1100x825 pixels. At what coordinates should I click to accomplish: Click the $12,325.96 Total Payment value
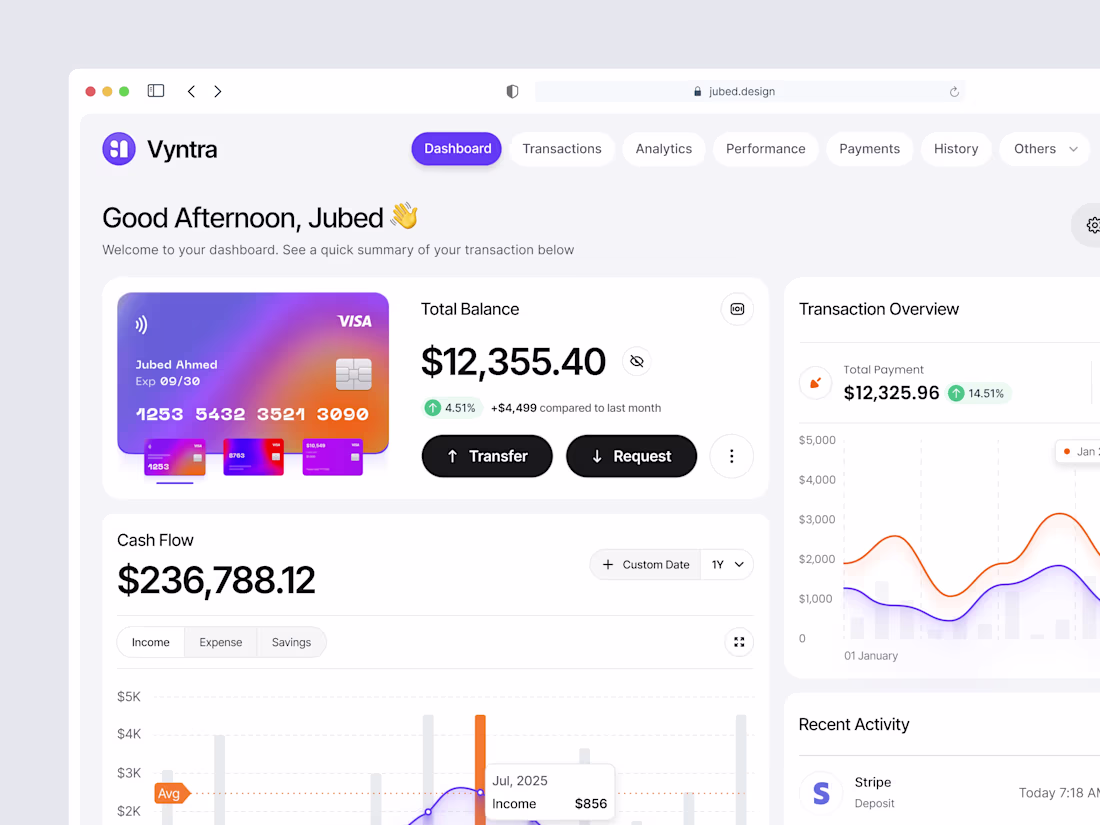click(891, 393)
